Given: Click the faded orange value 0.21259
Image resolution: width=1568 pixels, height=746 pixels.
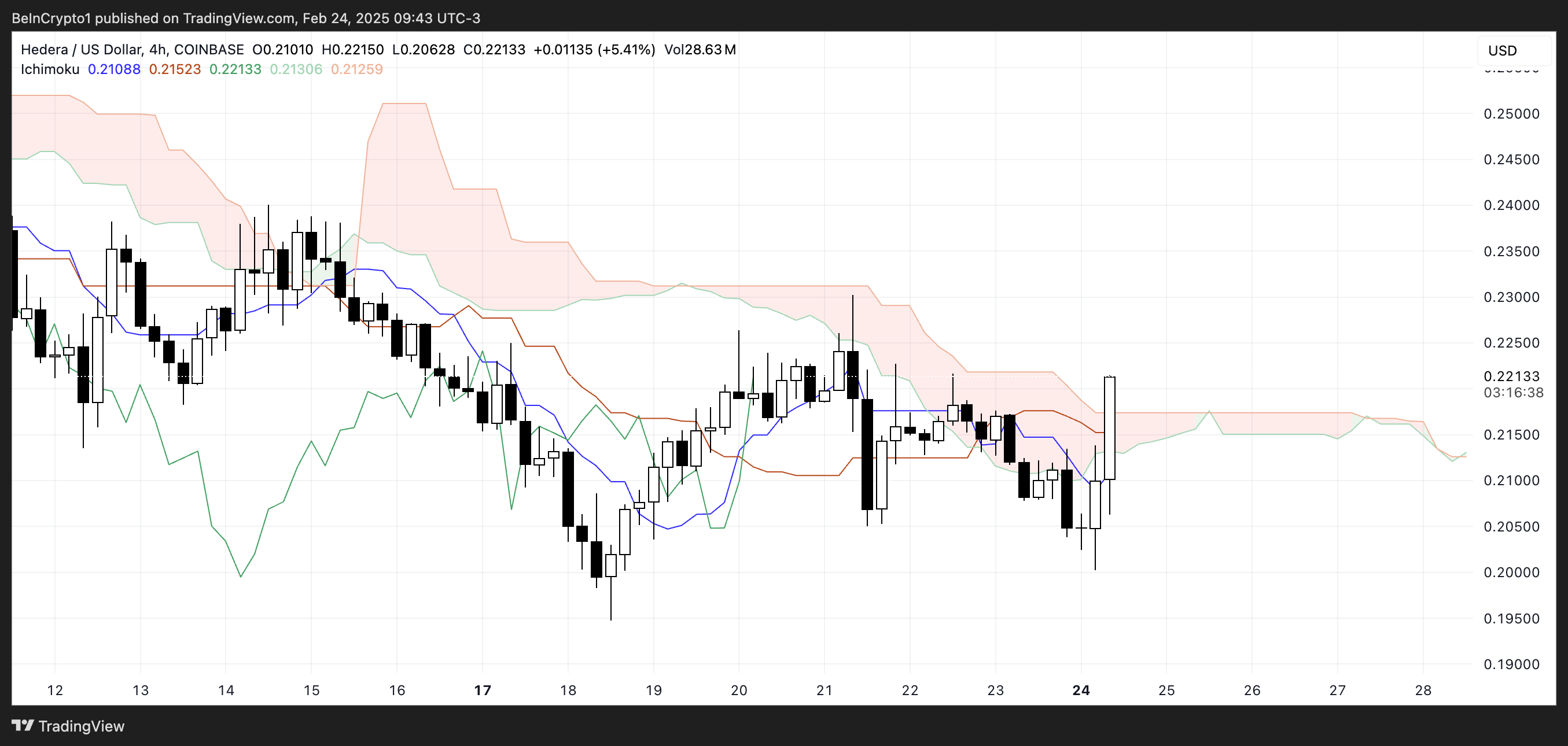Looking at the screenshot, I should (x=356, y=69).
